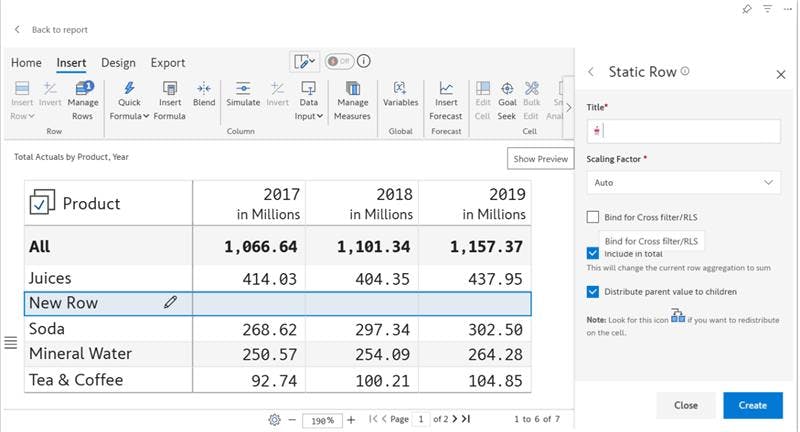Go back in Static Row panel
800x432 pixels.
590,72
